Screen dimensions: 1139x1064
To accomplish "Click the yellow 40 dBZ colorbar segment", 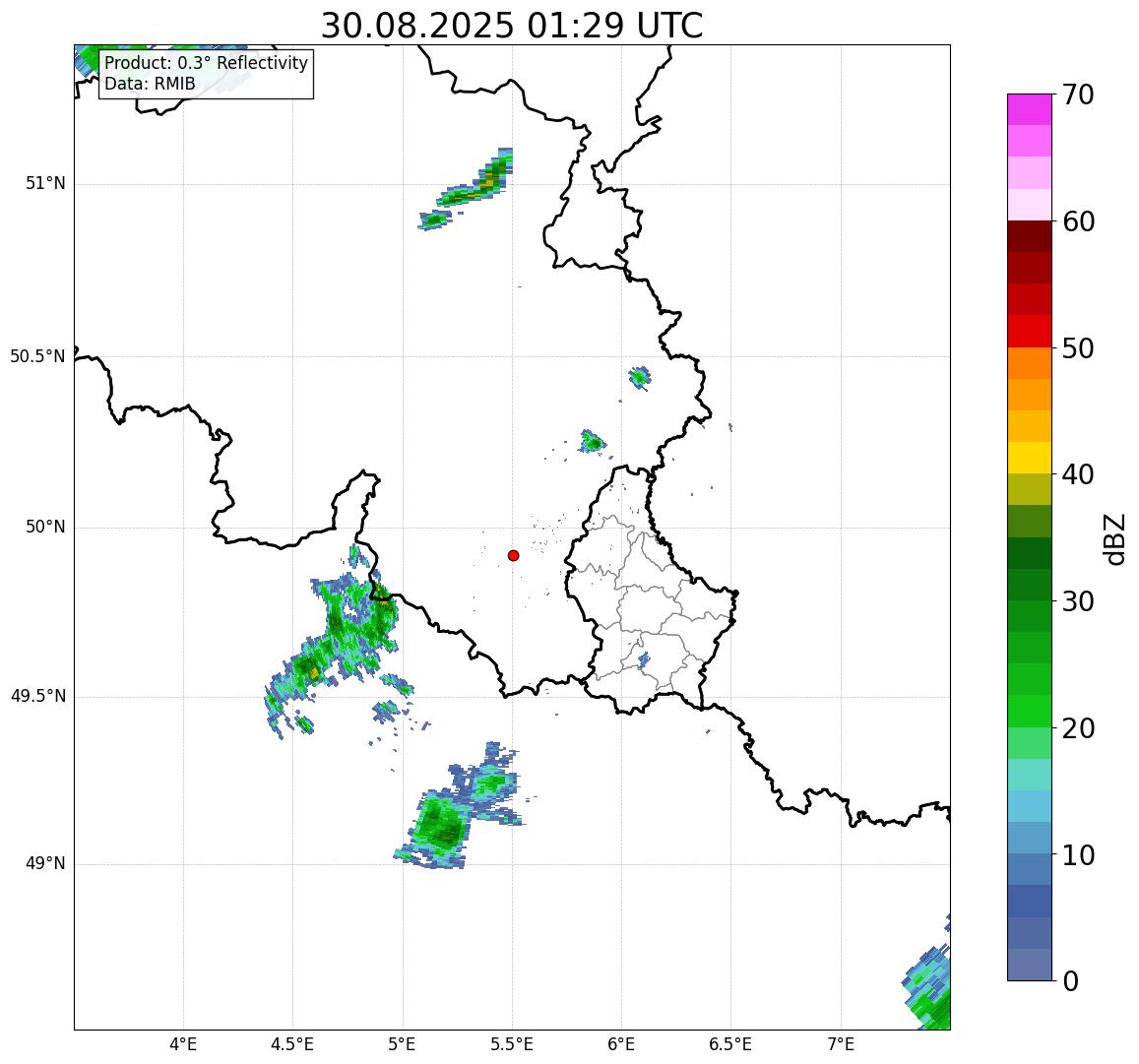I will 1030,459.
